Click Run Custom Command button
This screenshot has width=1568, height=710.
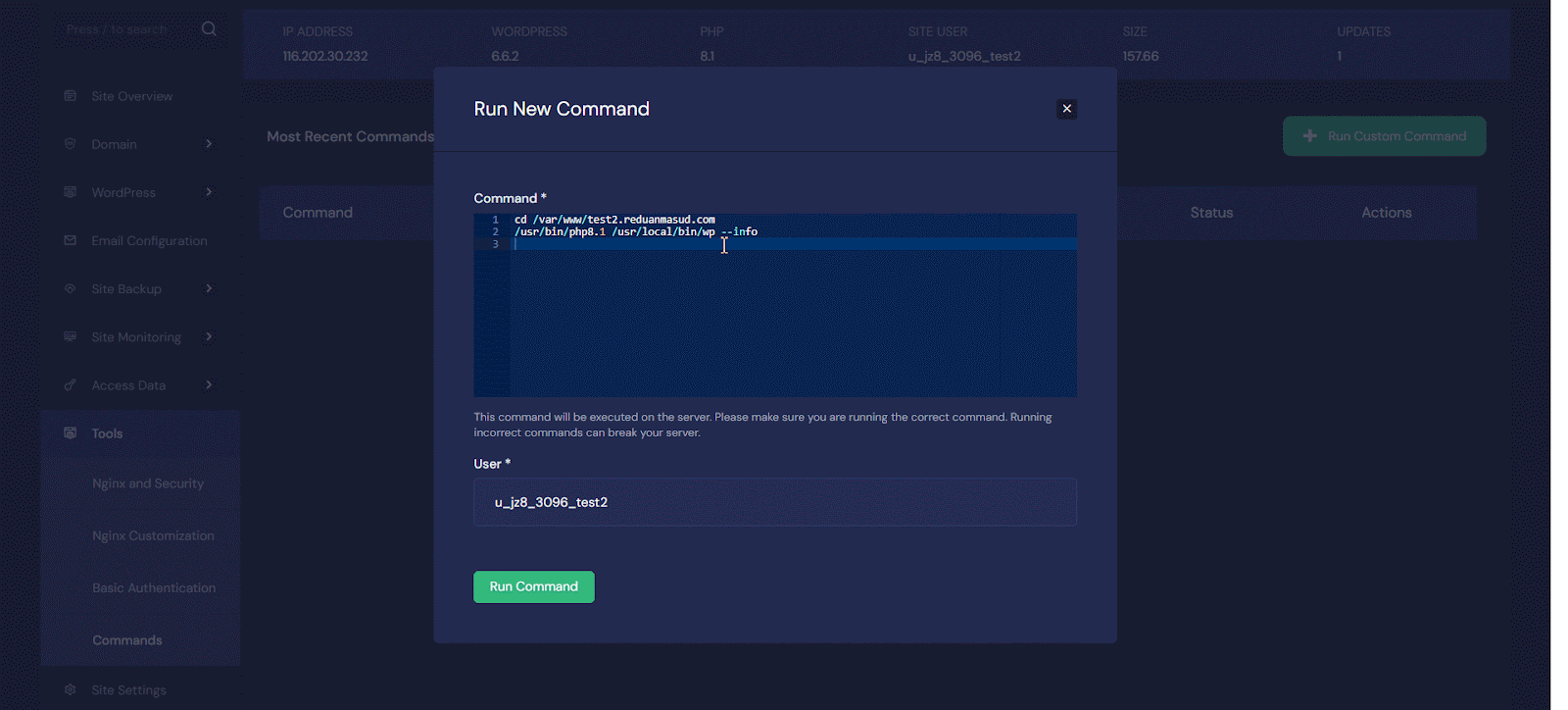point(1384,136)
